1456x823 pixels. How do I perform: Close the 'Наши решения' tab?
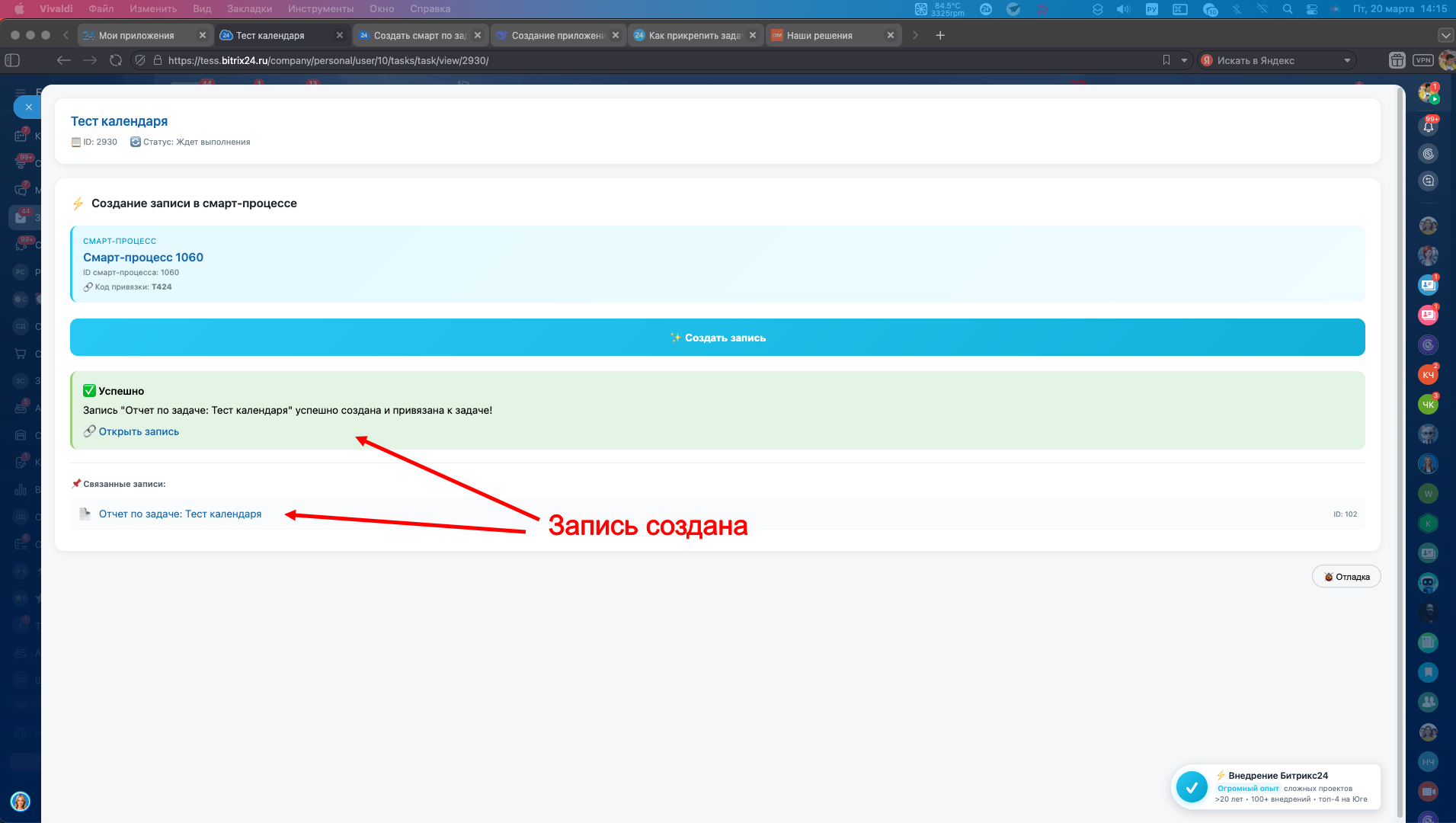coord(891,35)
